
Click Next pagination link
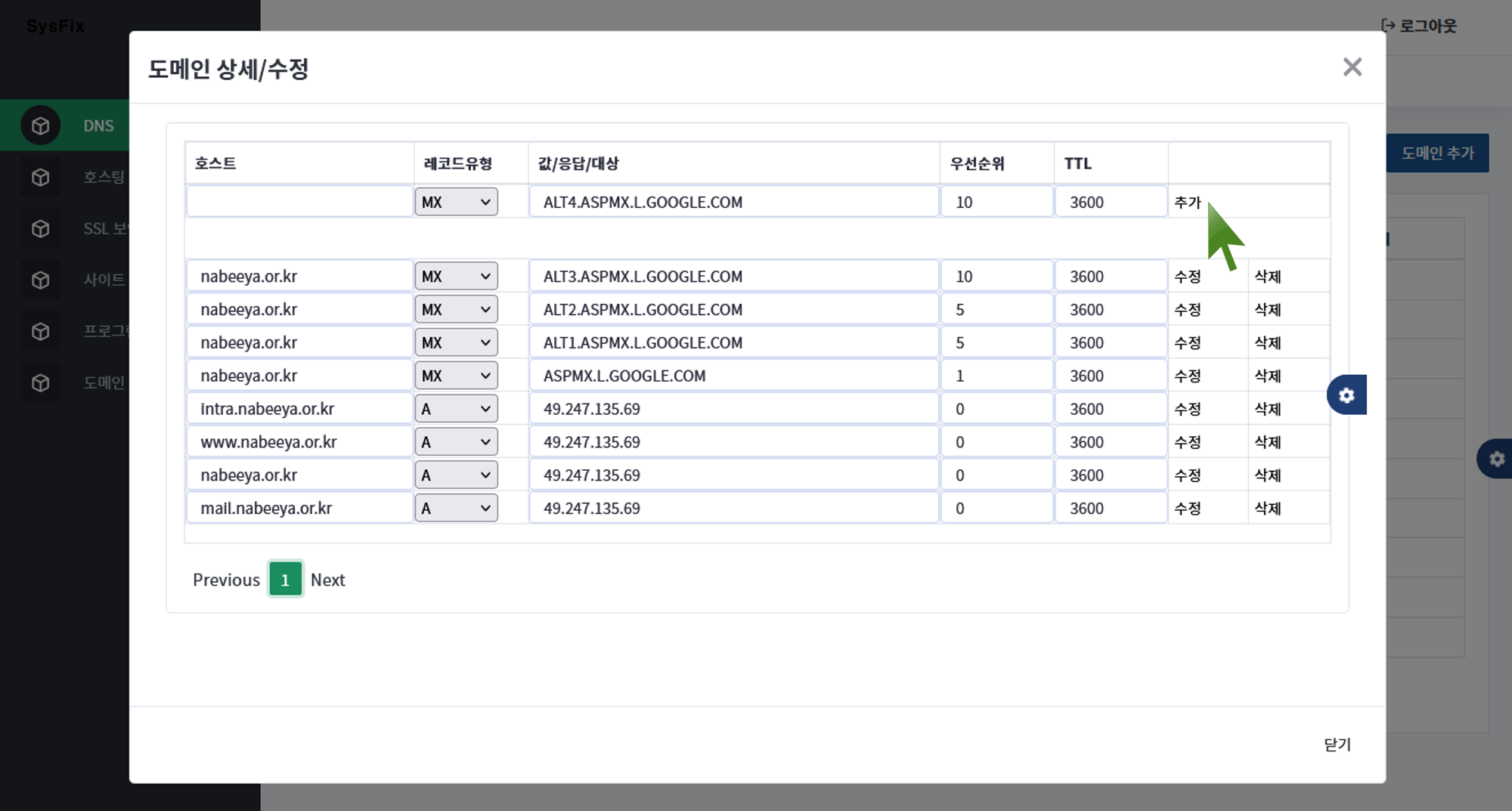click(327, 580)
